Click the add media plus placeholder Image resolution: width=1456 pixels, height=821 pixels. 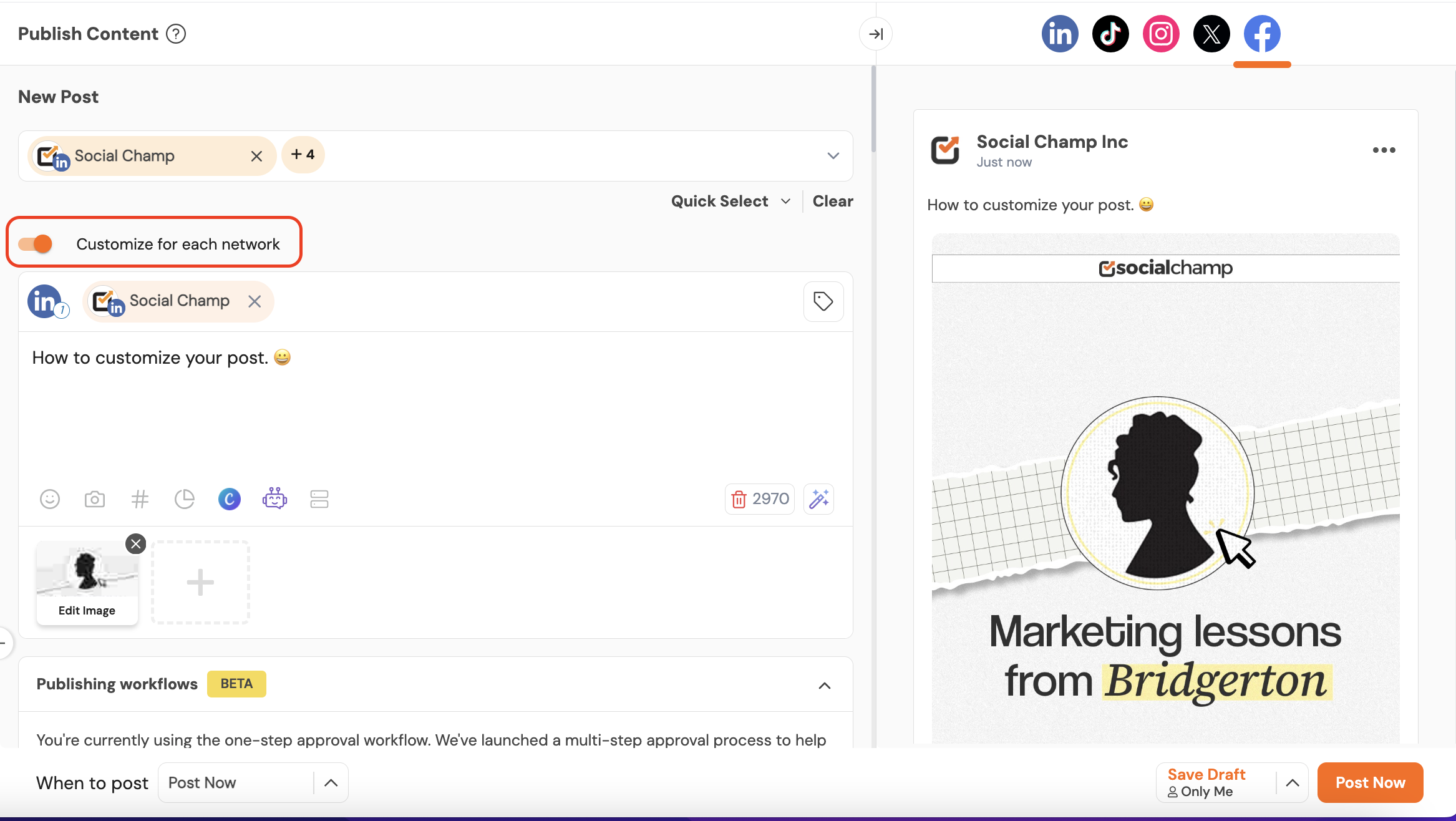(x=200, y=582)
